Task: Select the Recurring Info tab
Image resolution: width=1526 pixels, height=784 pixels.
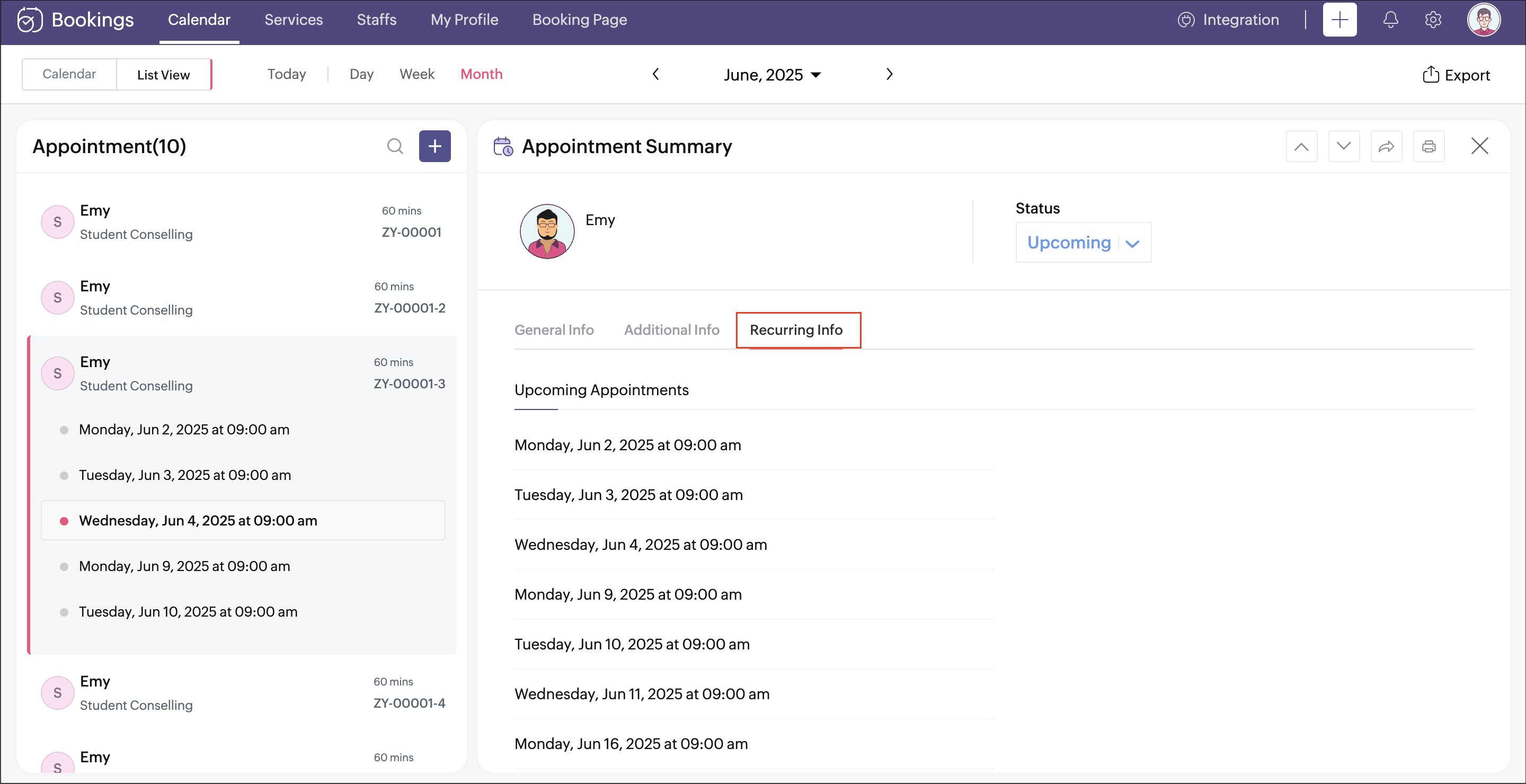Action: 796,330
